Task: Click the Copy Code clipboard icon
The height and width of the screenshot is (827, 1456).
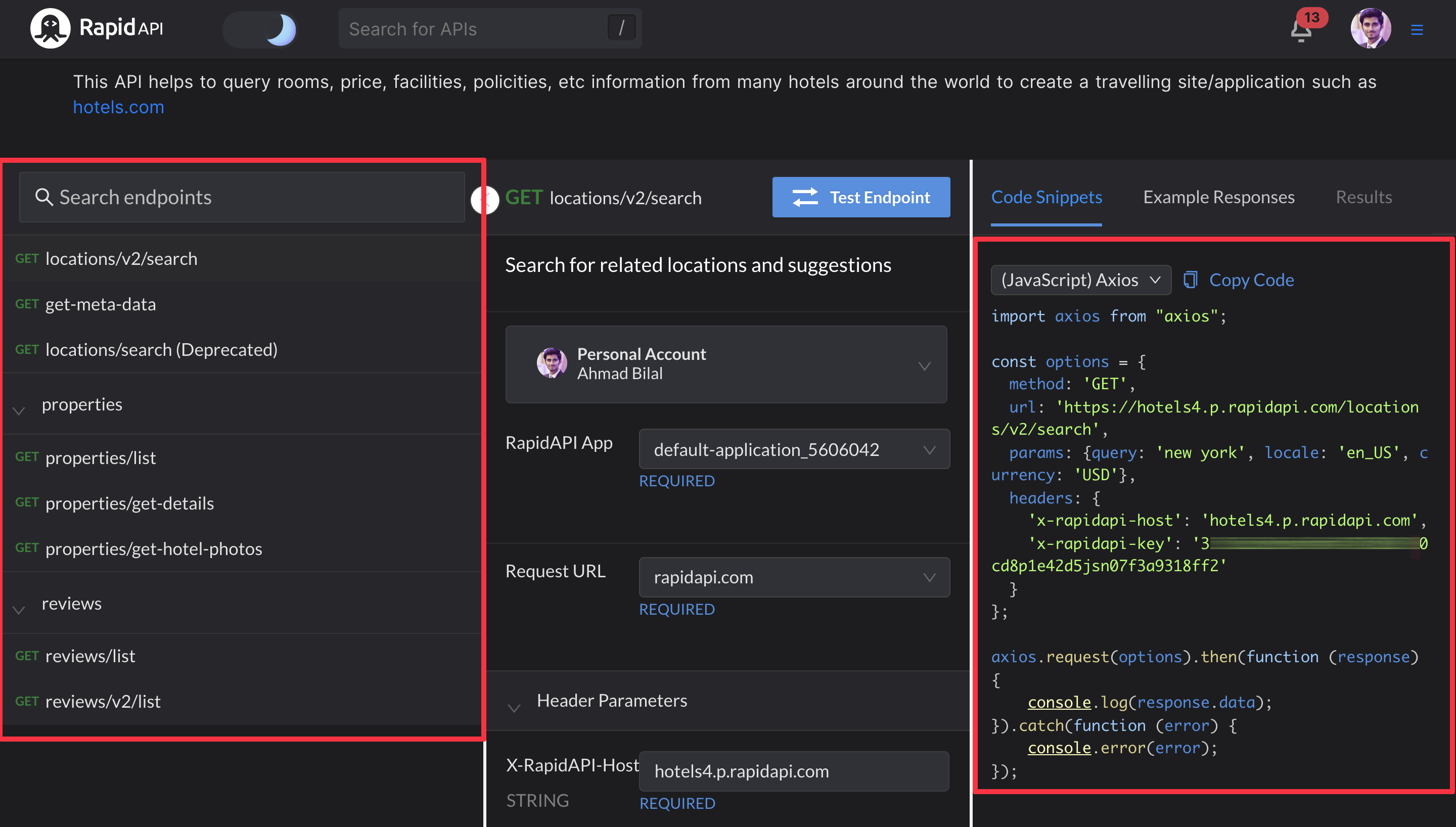Action: pos(1190,280)
